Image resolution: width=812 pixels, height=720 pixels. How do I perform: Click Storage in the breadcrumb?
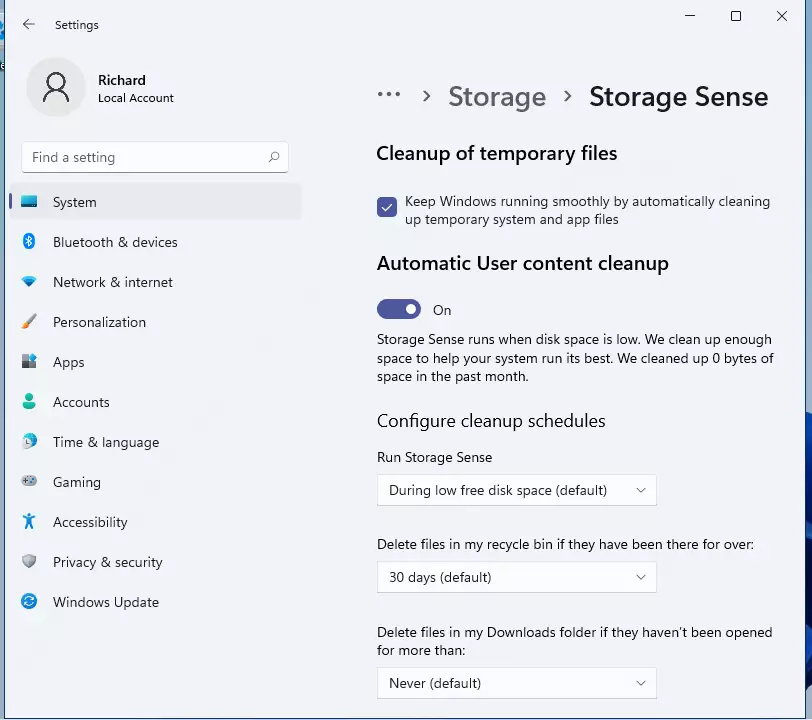[x=497, y=96]
